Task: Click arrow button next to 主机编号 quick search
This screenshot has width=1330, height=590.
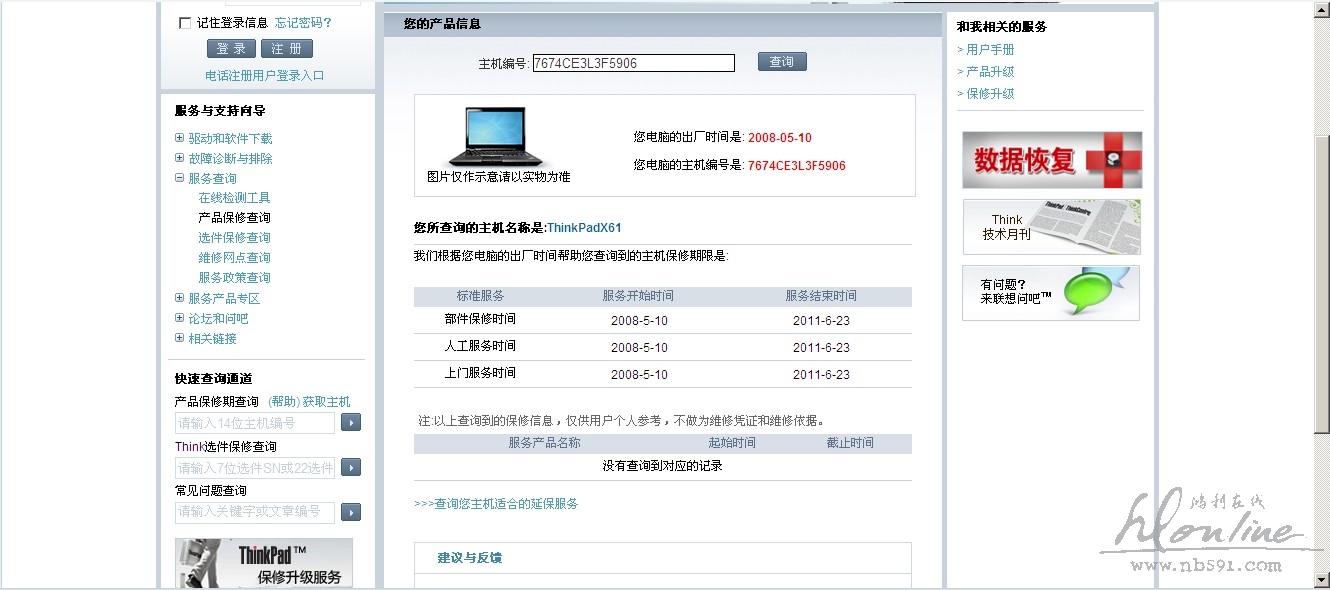Action: pos(351,423)
